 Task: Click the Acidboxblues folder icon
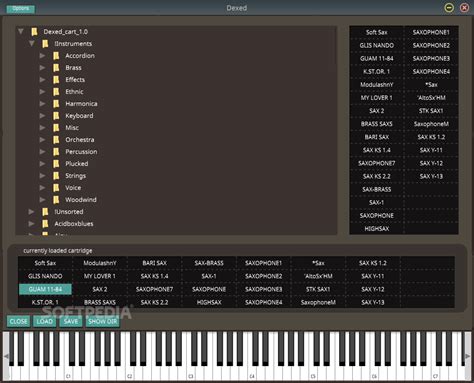click(45, 224)
